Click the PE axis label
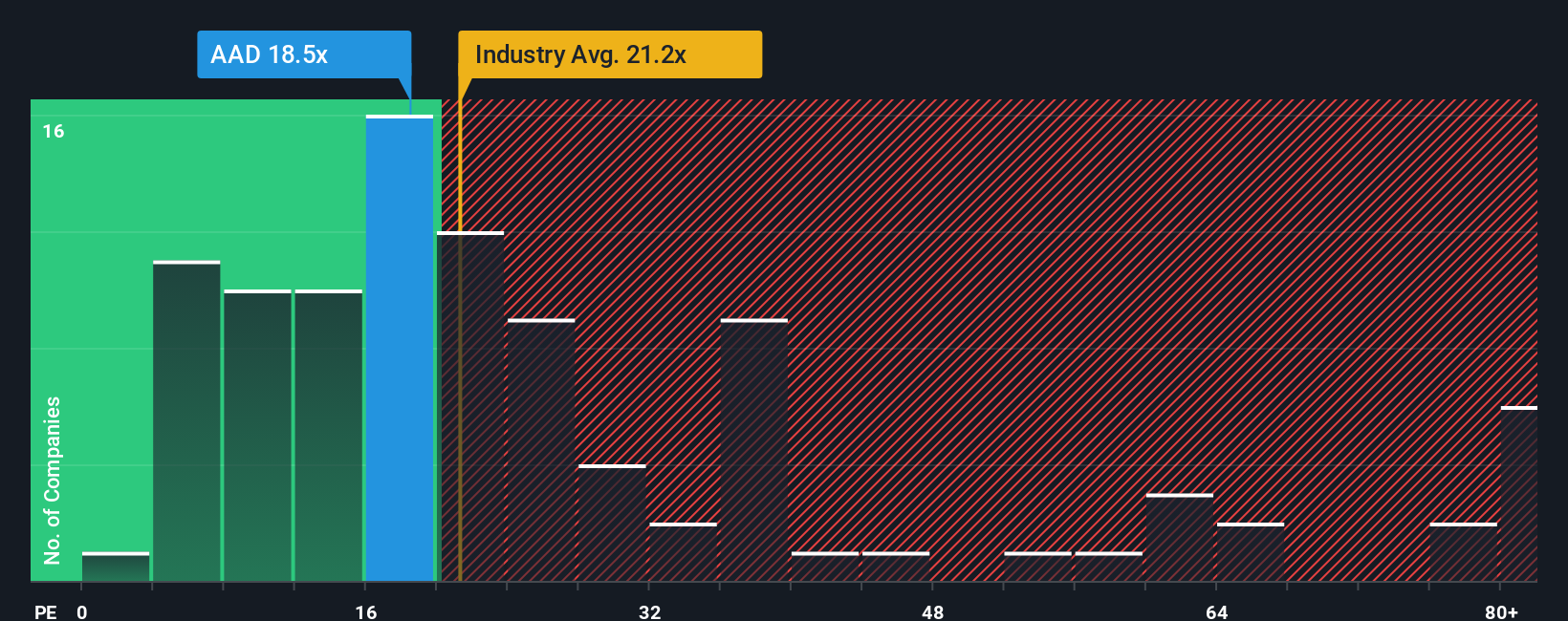This screenshot has height=621, width=1568. tap(45, 611)
